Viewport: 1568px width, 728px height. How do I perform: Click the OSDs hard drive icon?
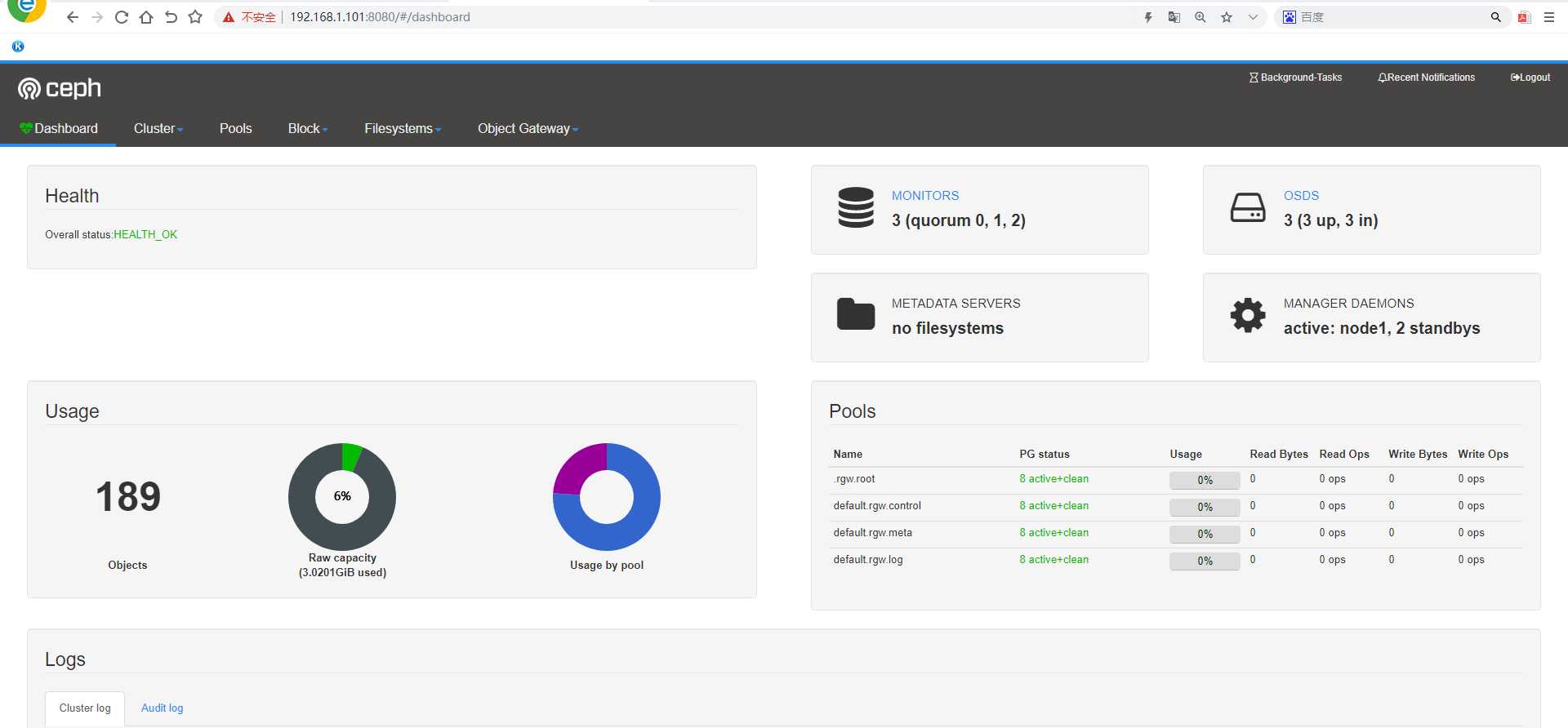tap(1248, 207)
